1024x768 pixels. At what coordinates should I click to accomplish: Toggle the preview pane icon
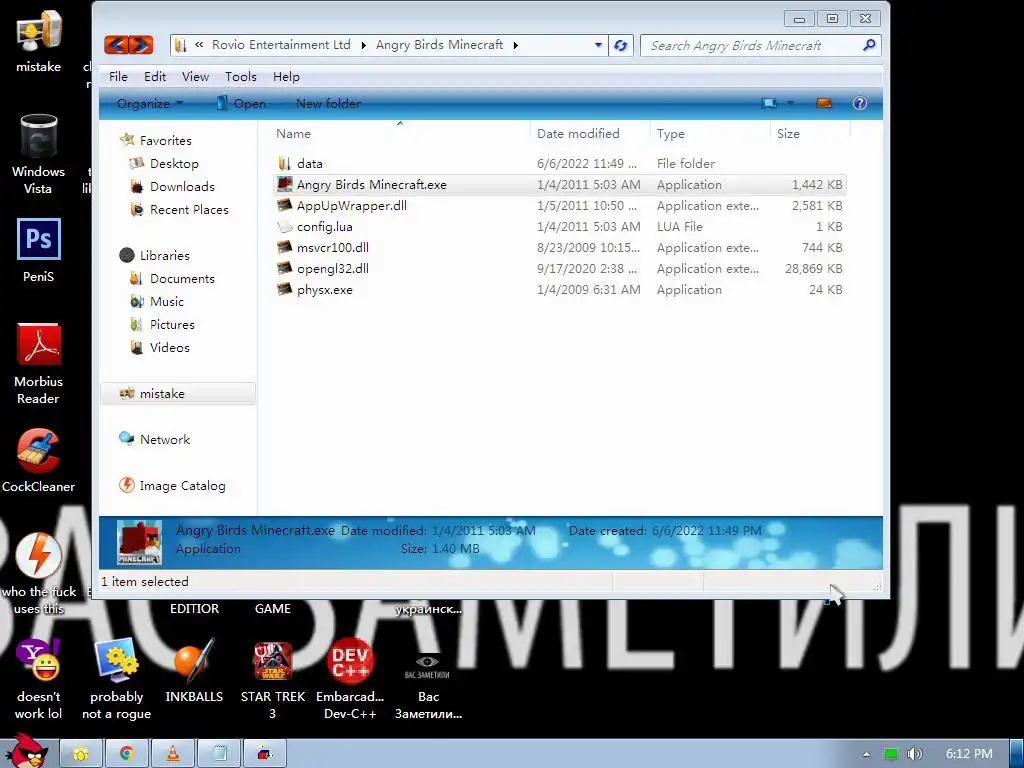tap(824, 103)
